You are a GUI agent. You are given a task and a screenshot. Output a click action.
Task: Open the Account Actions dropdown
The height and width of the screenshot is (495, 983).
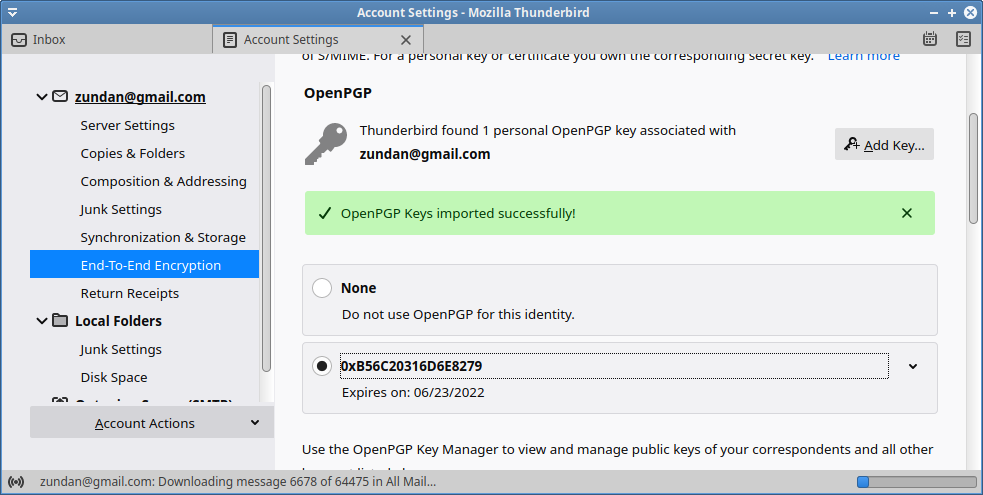click(151, 423)
